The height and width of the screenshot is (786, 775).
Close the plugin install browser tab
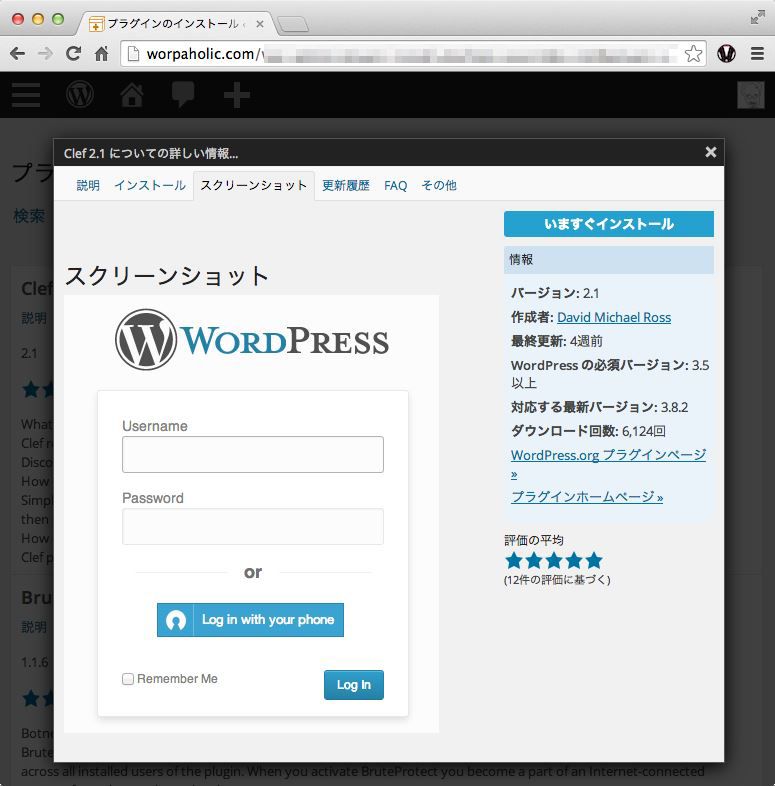tap(260, 24)
